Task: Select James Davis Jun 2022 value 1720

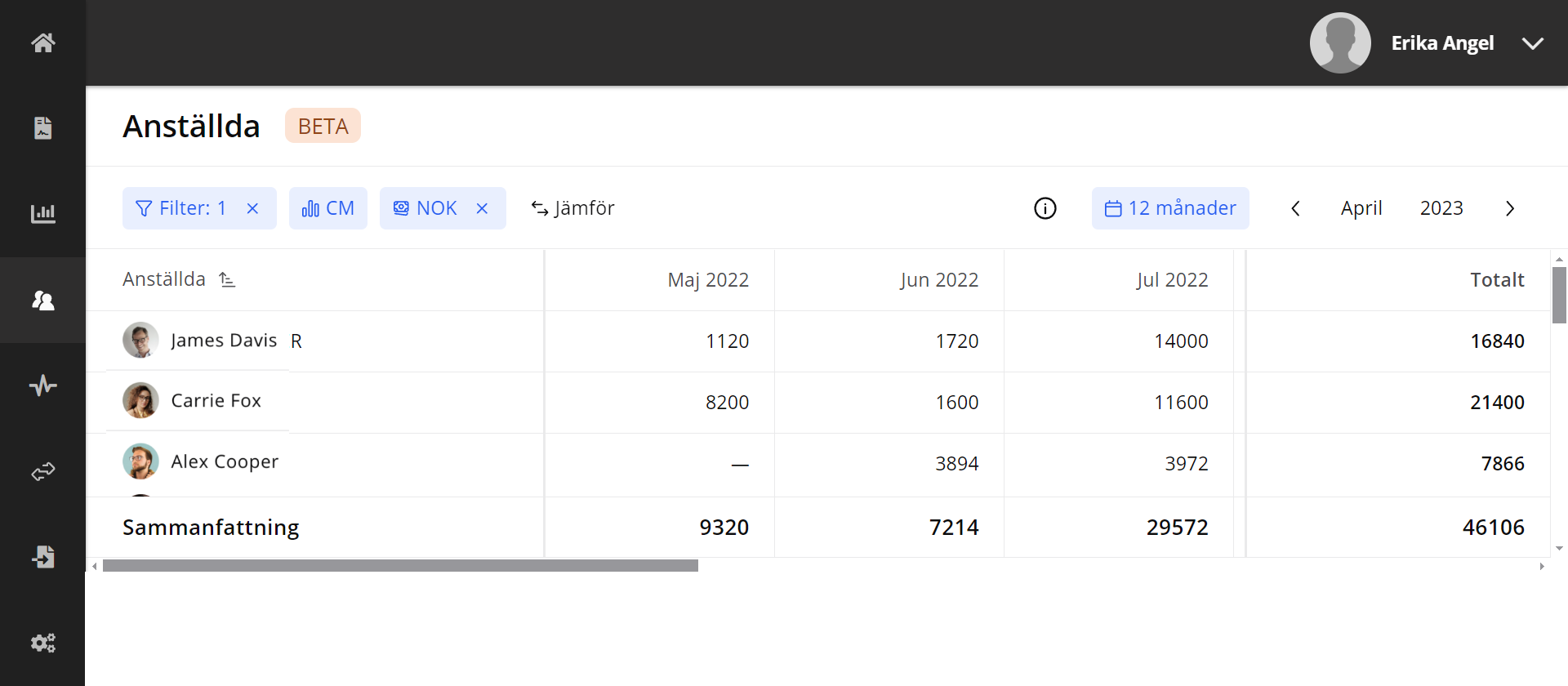Action: (x=956, y=341)
